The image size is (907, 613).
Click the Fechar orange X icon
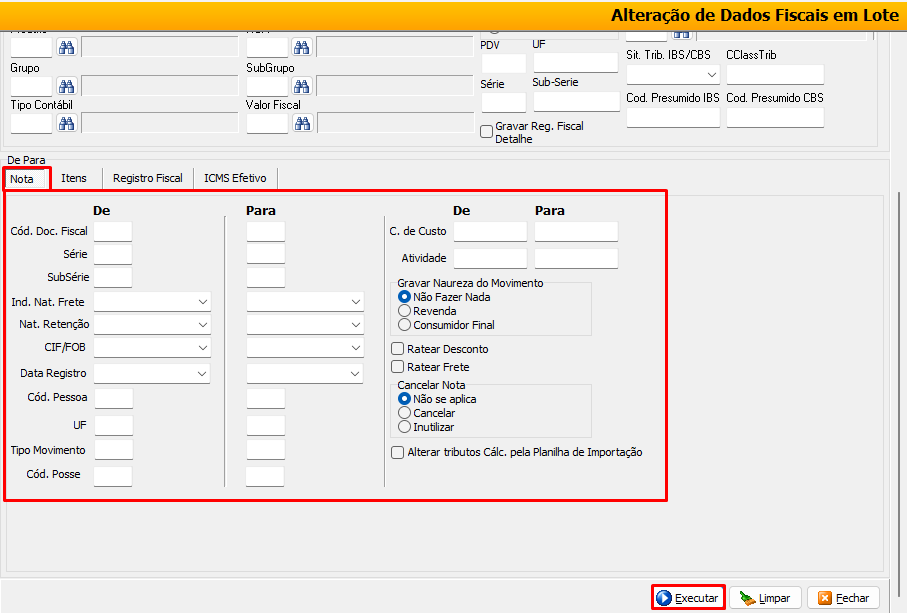pos(825,598)
